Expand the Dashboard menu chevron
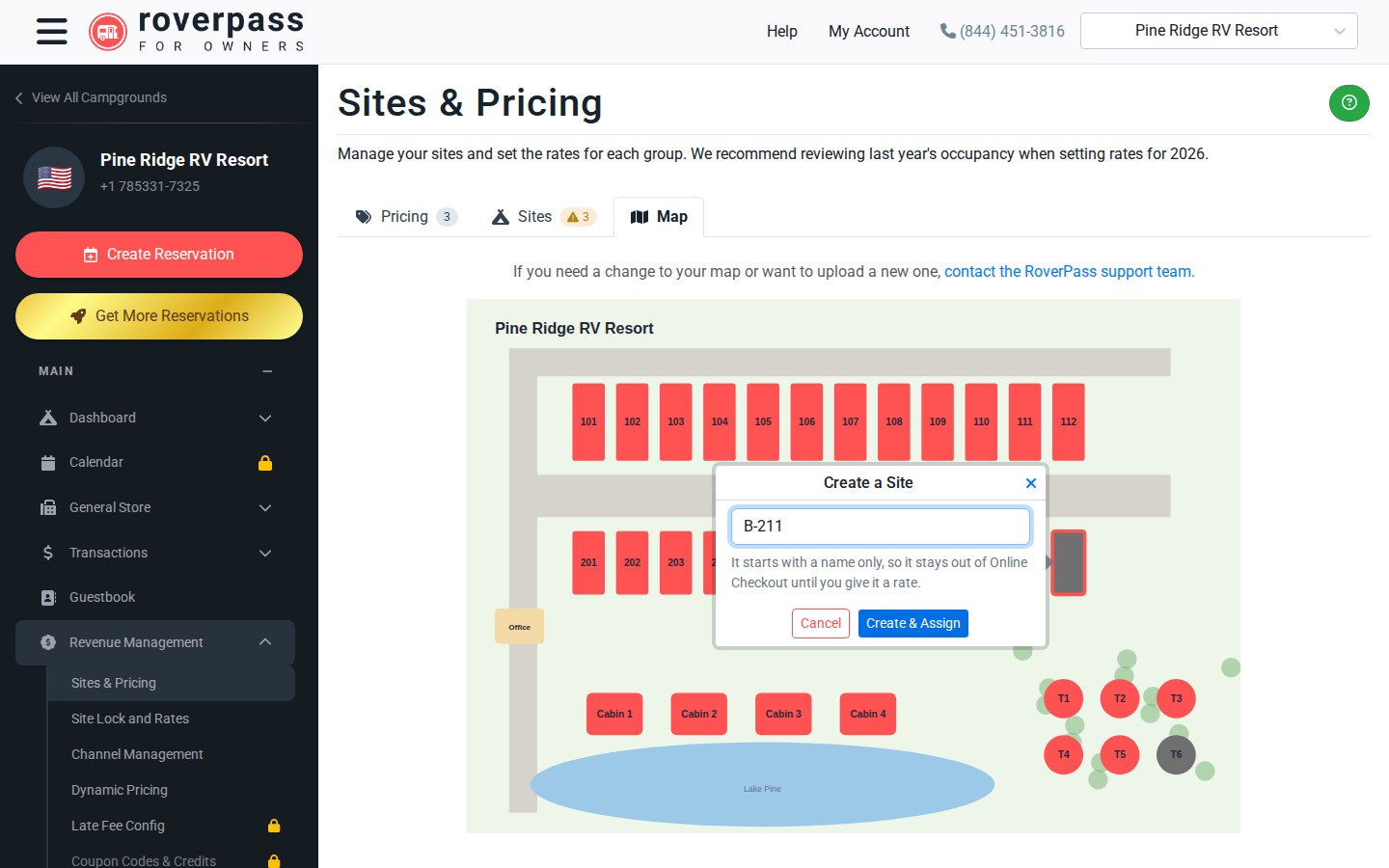Viewport: 1389px width, 868px height. coord(265,419)
